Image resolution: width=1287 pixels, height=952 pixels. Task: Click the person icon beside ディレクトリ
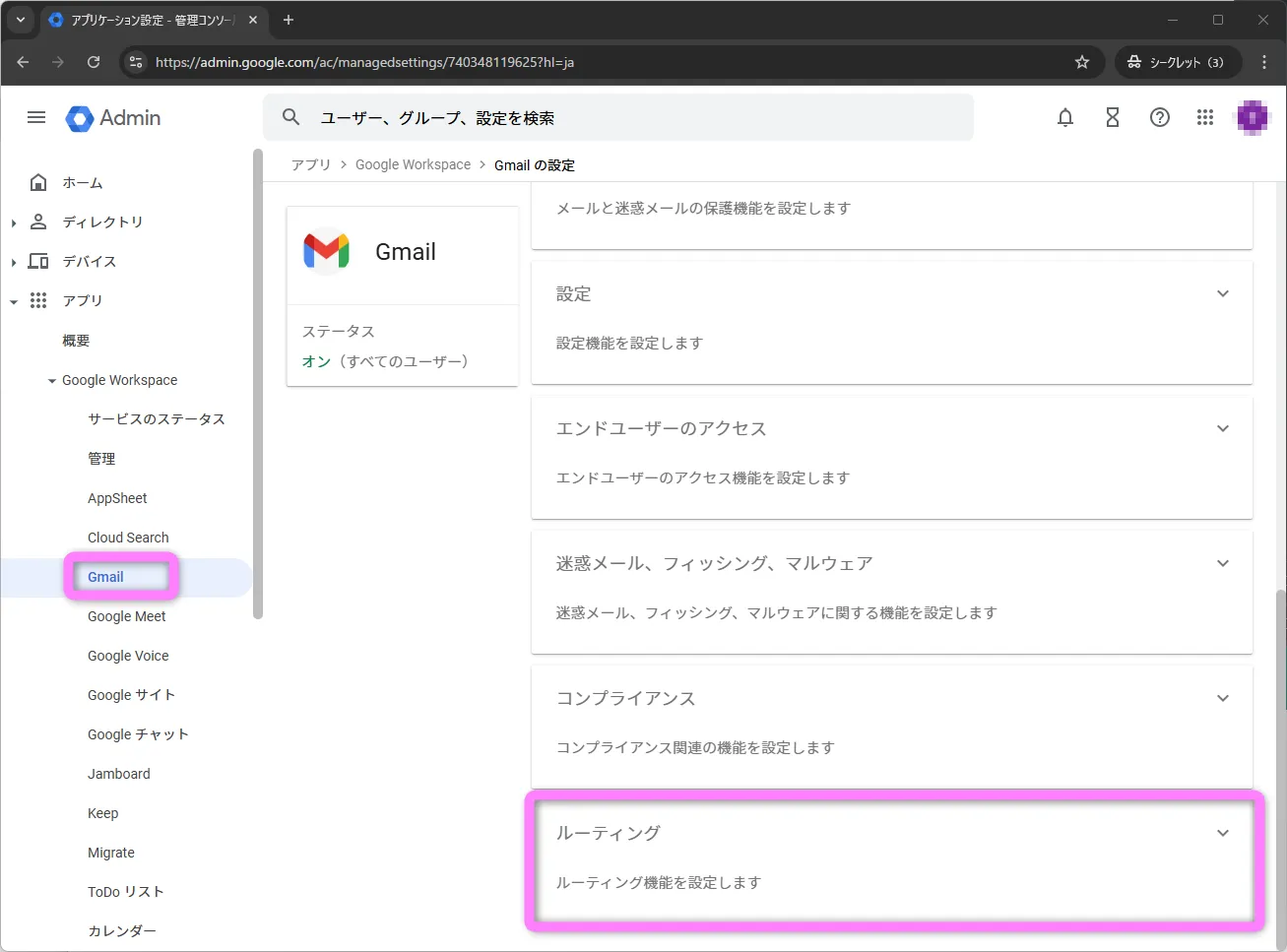[x=38, y=222]
